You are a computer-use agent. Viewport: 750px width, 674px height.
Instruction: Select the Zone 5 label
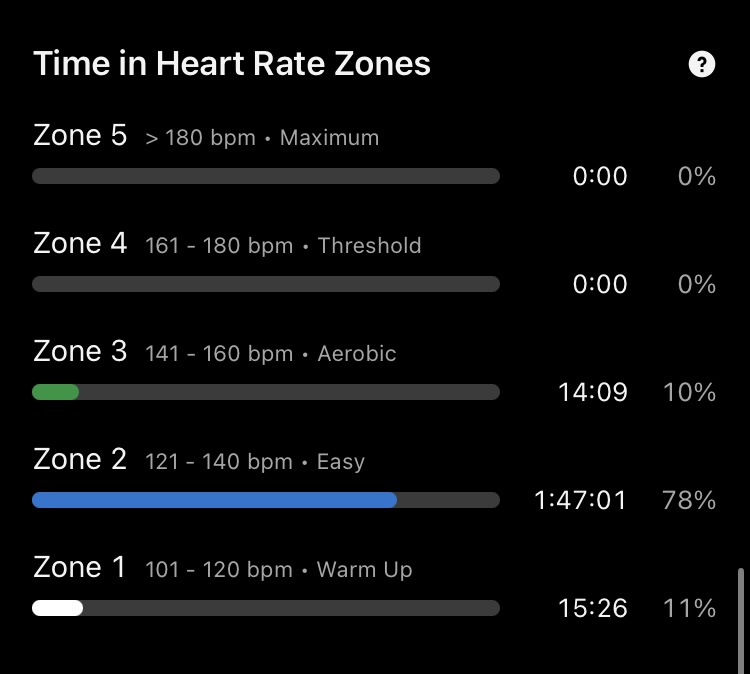[x=80, y=135]
